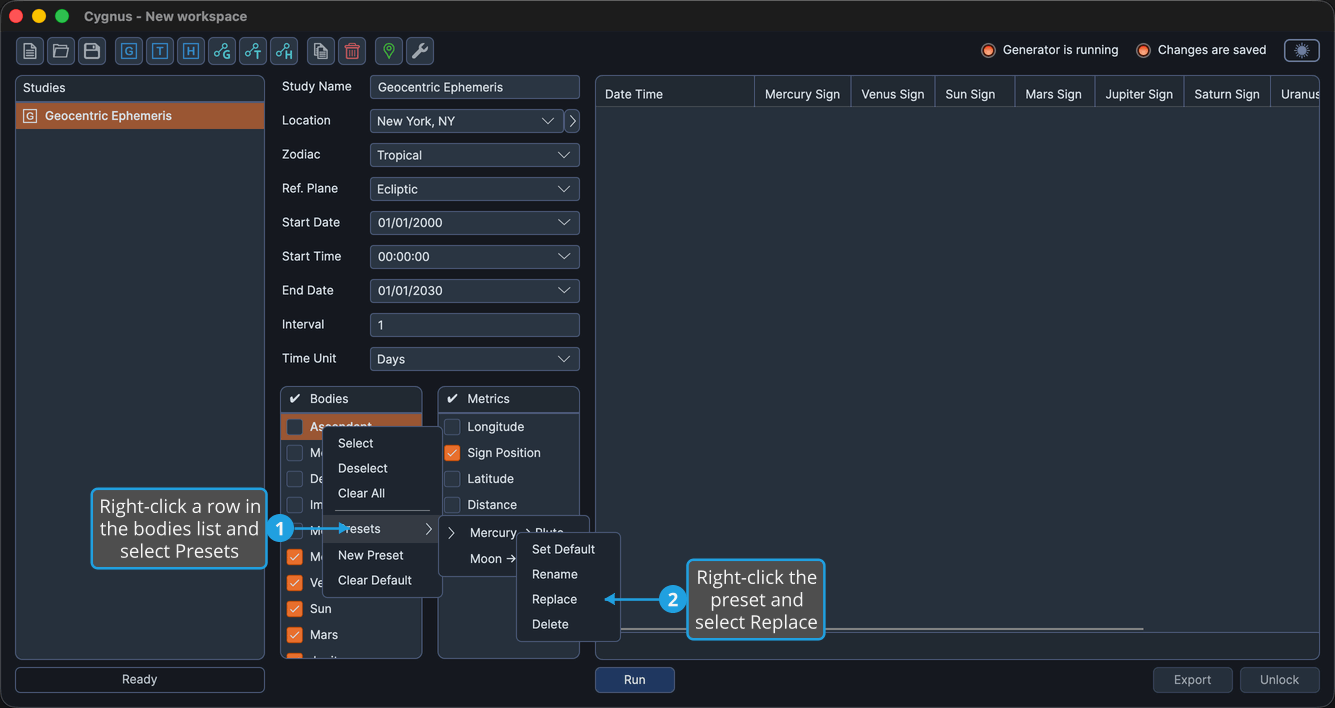Select Replace in the preset menu

click(x=569, y=600)
